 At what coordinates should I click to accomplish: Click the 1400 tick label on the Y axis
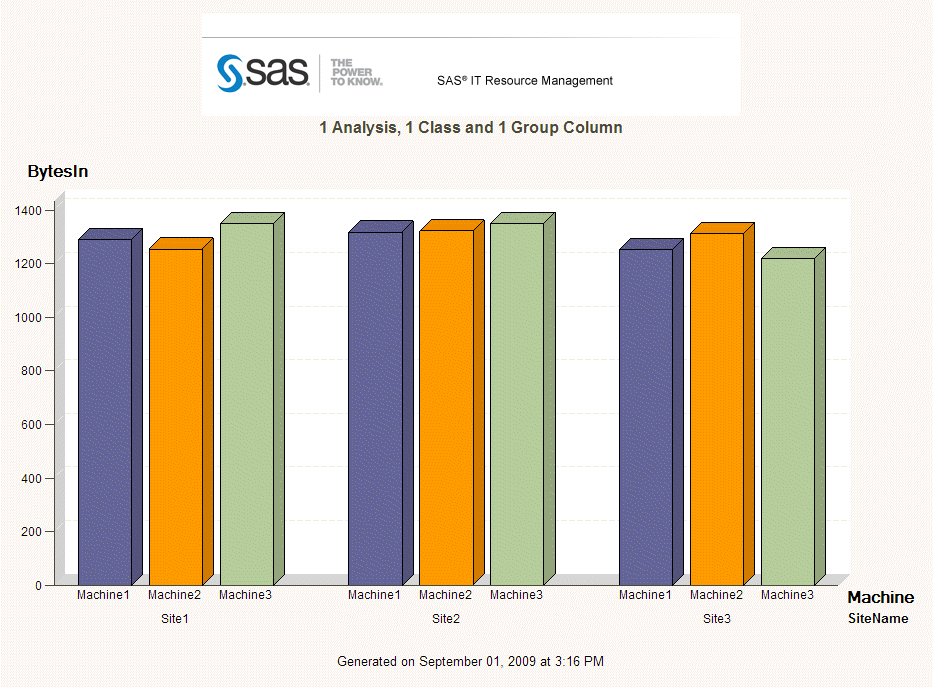(27, 211)
